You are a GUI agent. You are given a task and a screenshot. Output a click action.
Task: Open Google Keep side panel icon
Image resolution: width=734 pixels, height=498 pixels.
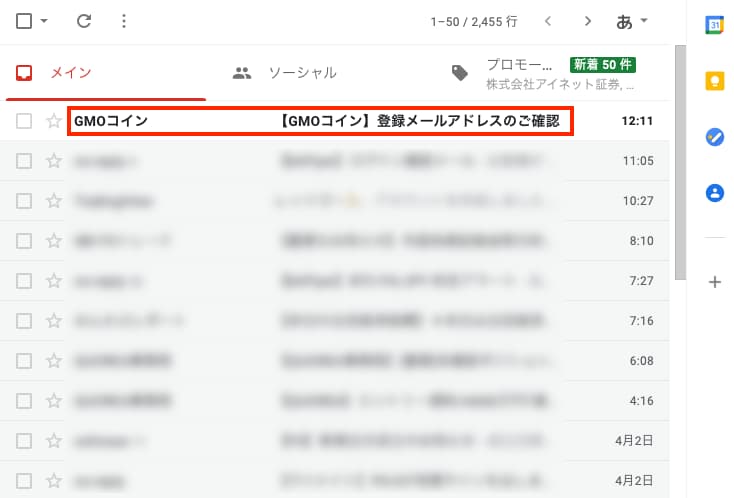[714, 81]
